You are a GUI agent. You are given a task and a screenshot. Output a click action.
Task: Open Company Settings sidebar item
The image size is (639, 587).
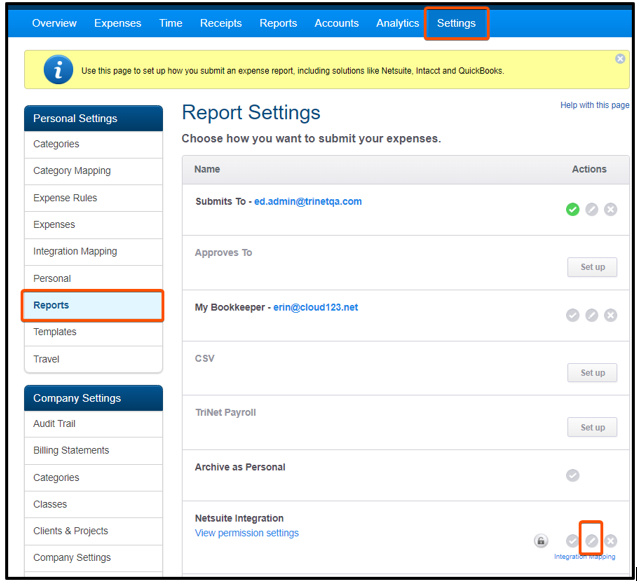click(93, 558)
